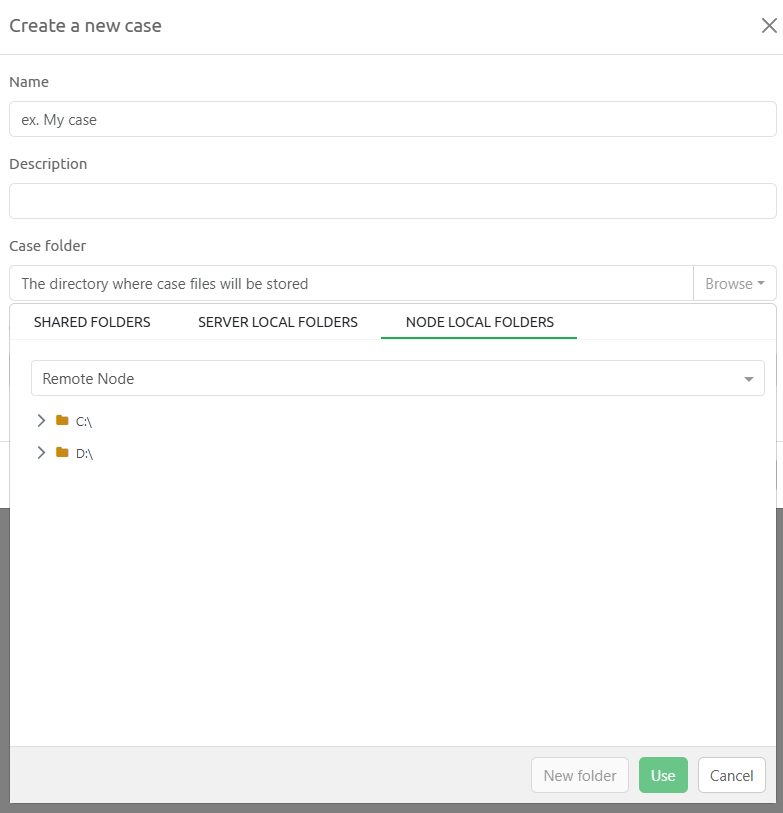Viewport: 783px width, 813px height.
Task: Select the D:\ tree item label
Action: coord(83,452)
